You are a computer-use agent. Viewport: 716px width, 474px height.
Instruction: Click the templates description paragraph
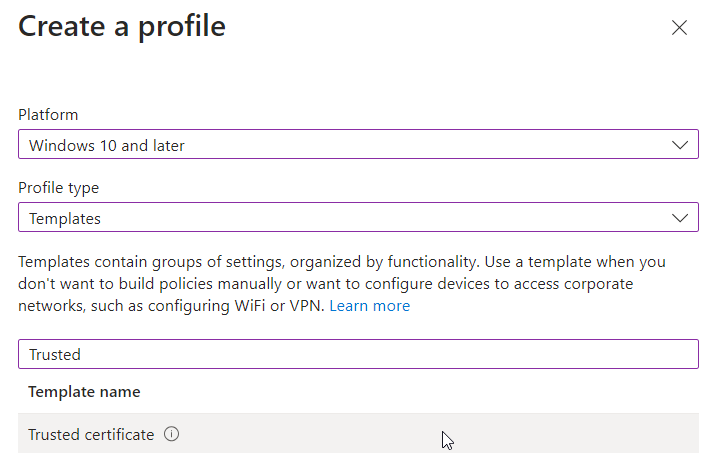coord(340,284)
